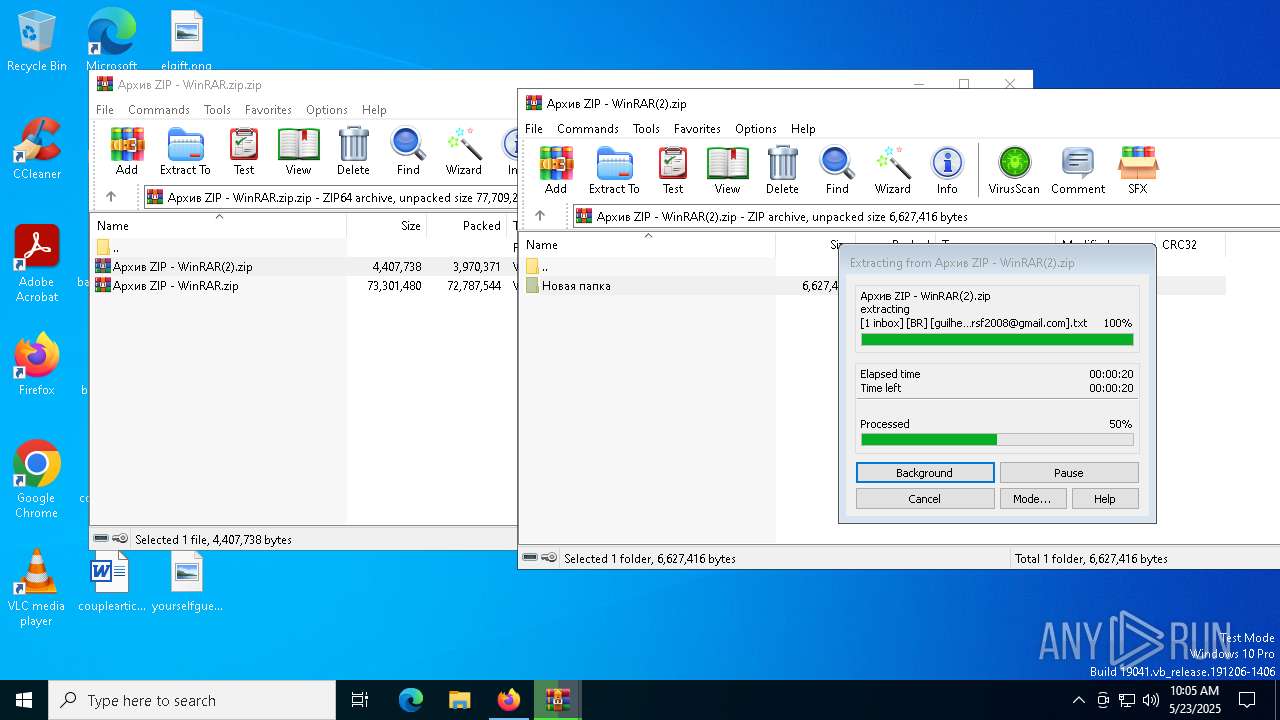This screenshot has width=1280, height=720.
Task: Click Extract To in WinRAR(2).zip window
Action: (614, 170)
